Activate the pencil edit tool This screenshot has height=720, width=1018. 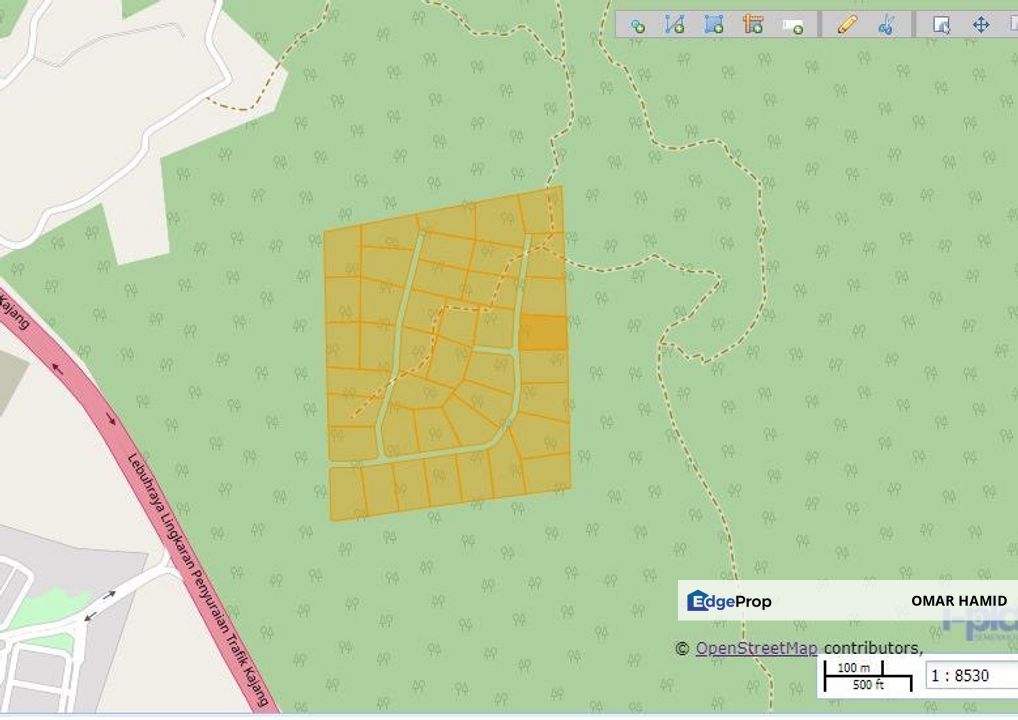(847, 25)
